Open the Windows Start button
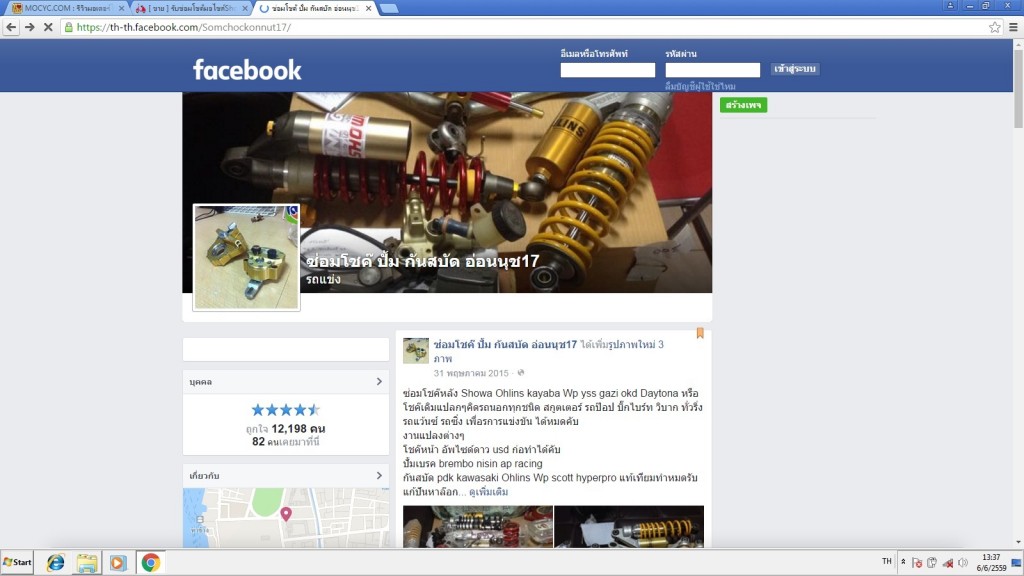This screenshot has height=576, width=1024. click(x=17, y=562)
